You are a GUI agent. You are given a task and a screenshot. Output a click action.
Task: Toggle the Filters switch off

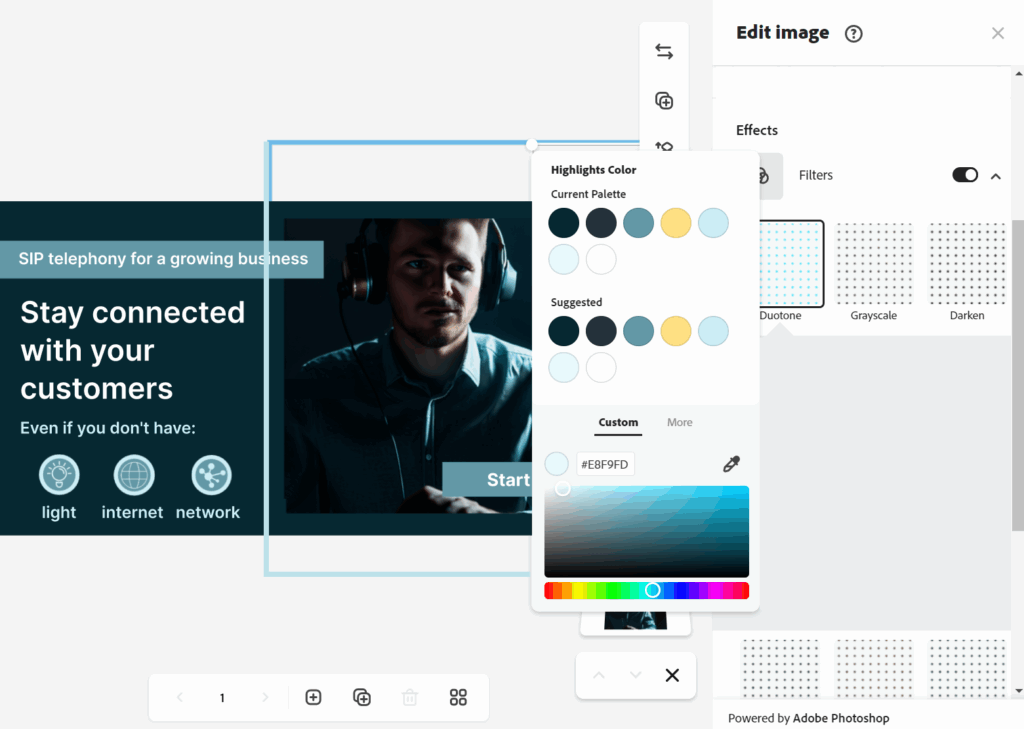[x=965, y=175]
